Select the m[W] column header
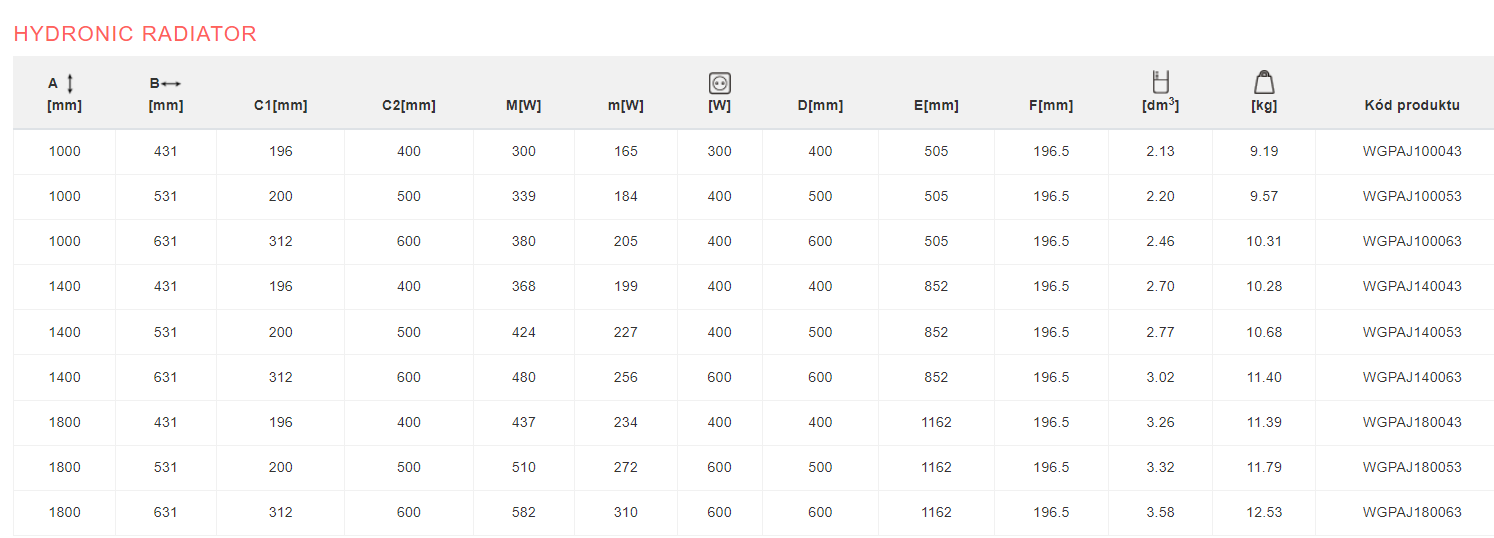1494x538 pixels. (626, 105)
